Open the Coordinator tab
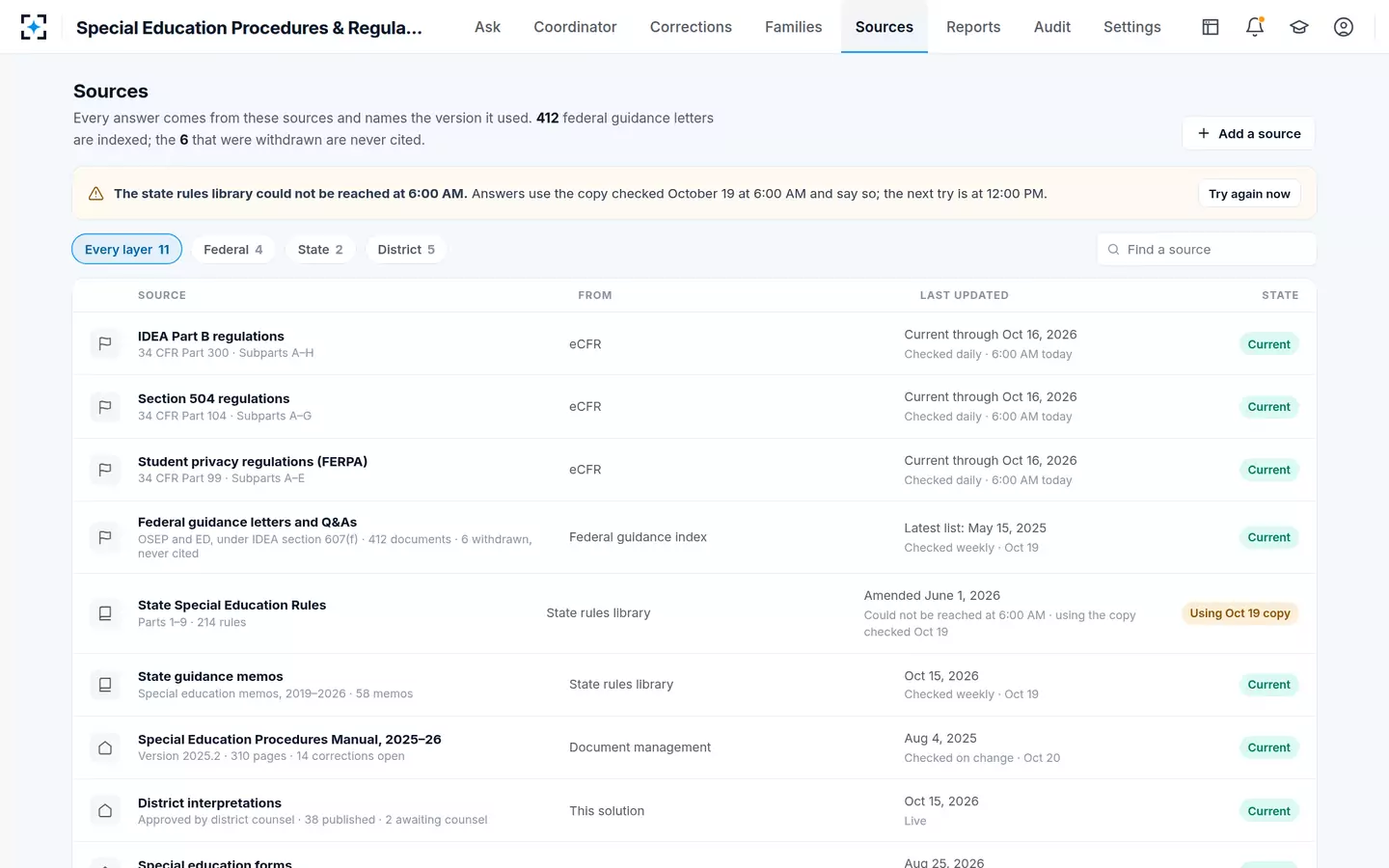The image size is (1389, 868). click(575, 27)
